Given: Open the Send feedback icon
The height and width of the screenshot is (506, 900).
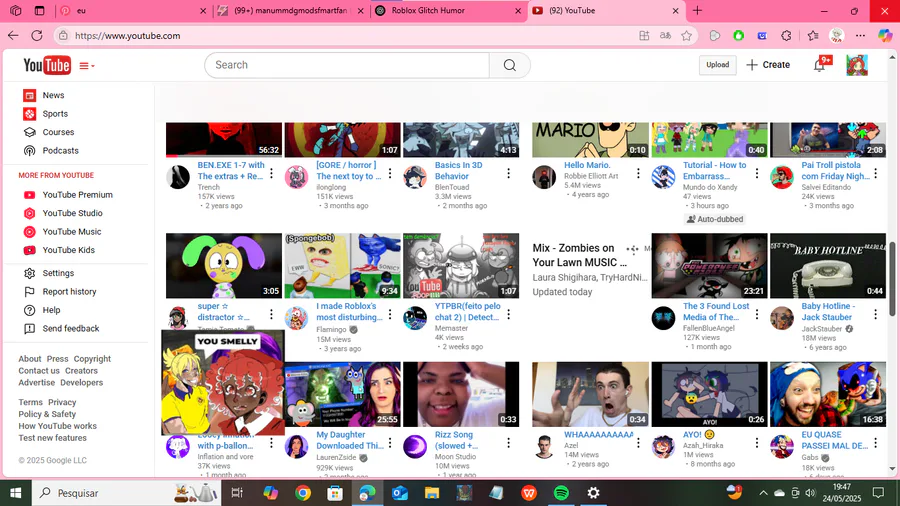Looking at the screenshot, I should [x=29, y=328].
